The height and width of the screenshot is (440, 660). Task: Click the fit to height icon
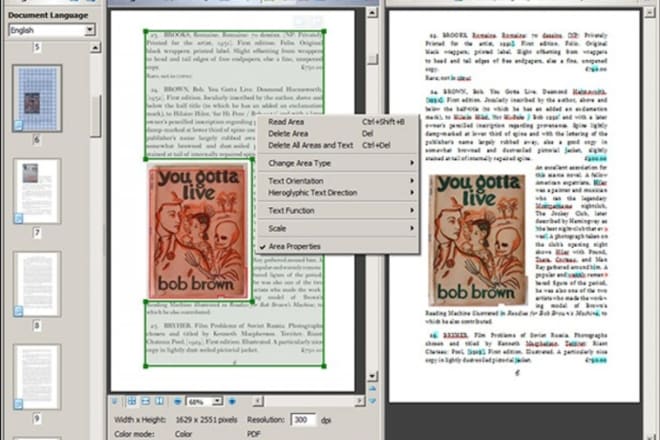tap(160, 401)
